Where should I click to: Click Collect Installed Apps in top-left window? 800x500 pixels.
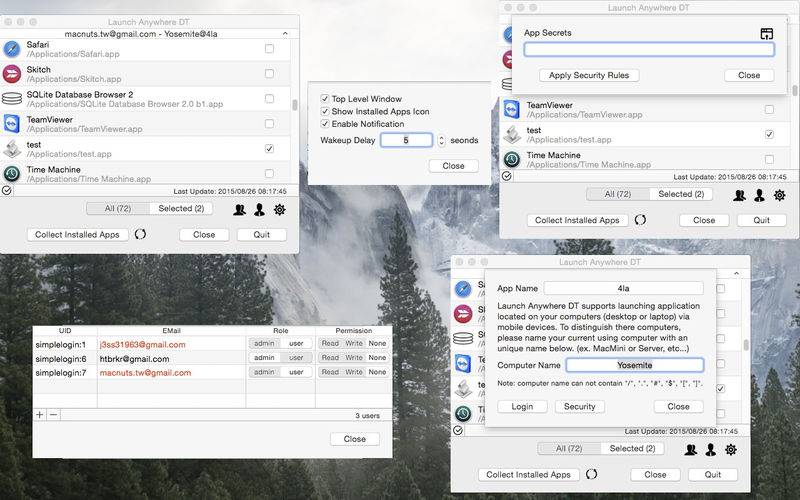pyautogui.click(x=77, y=235)
